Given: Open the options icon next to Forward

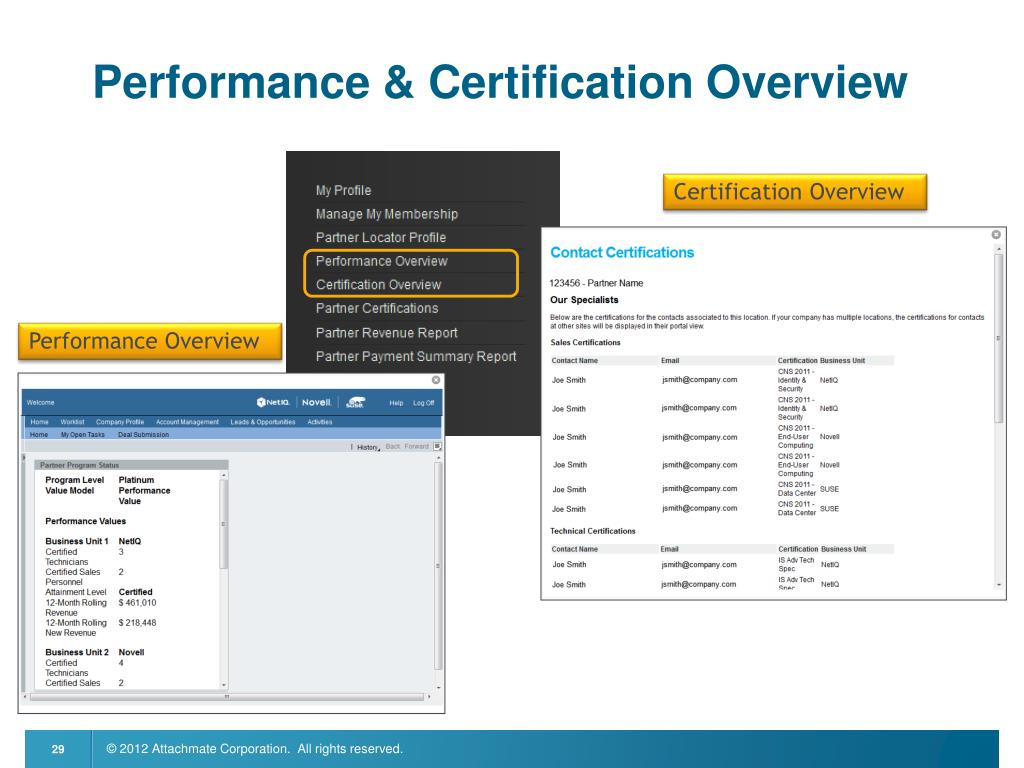Looking at the screenshot, I should 438,447.
